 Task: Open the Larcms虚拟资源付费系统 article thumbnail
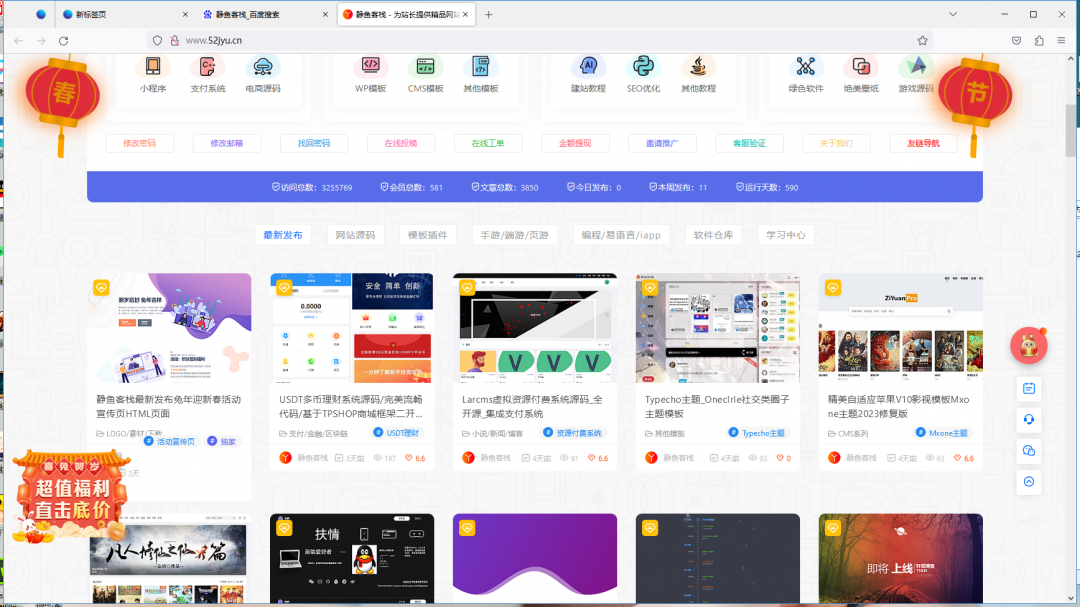click(x=534, y=326)
